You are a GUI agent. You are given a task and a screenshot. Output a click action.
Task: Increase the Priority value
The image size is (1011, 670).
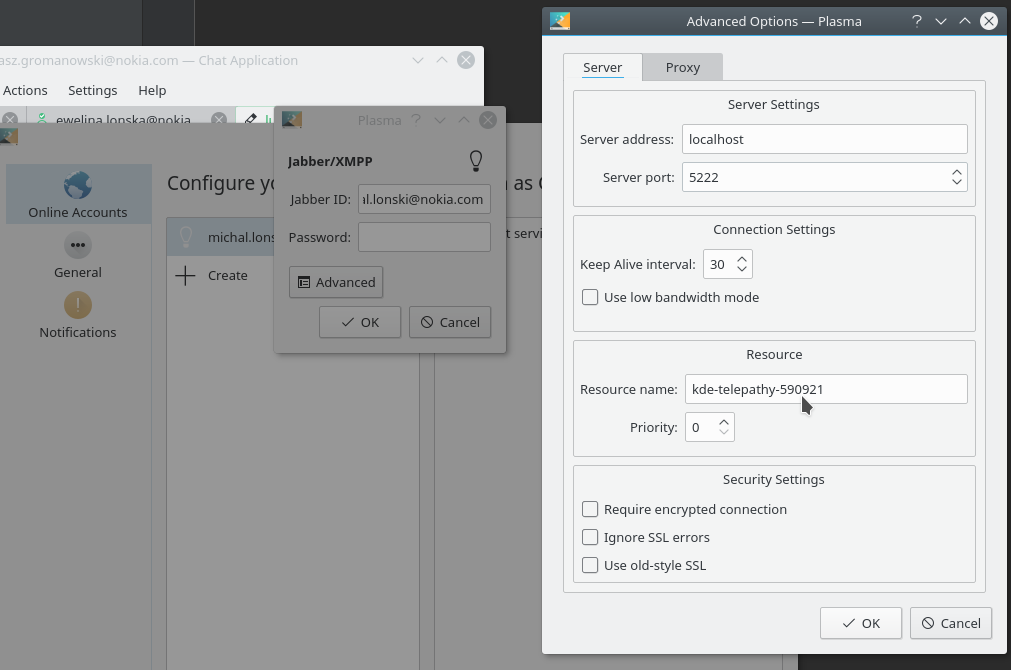724,422
